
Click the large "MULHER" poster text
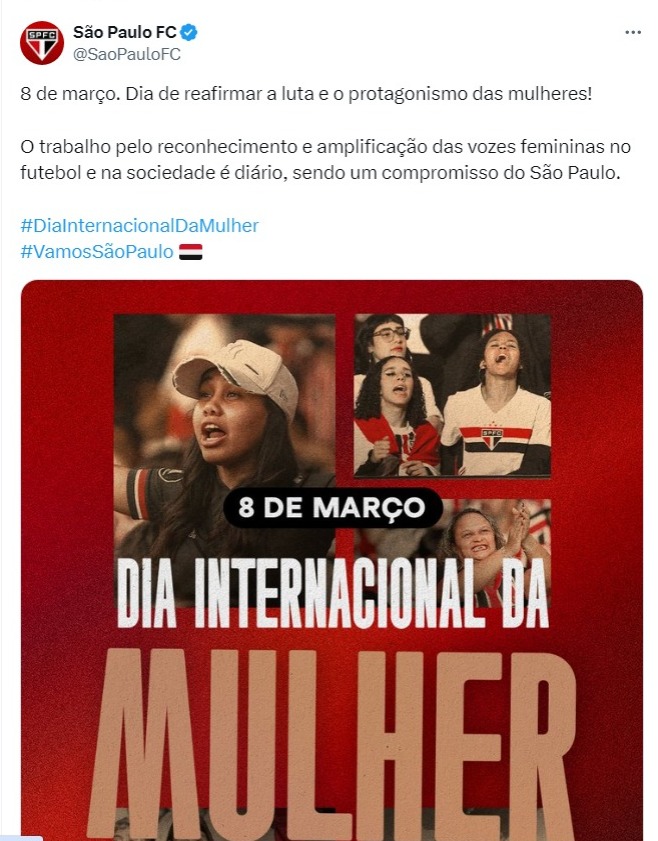click(331, 743)
